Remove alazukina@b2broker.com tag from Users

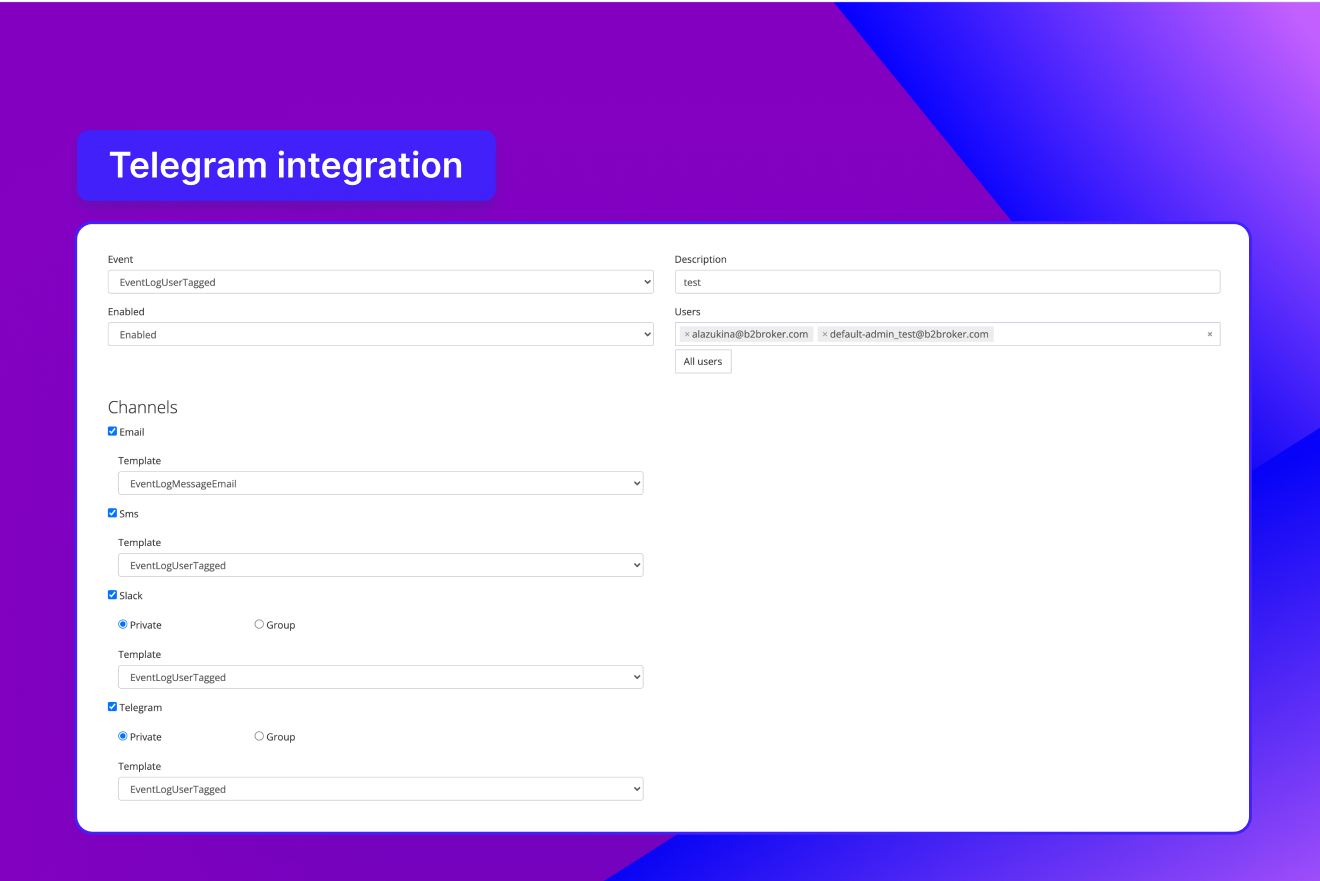687,334
